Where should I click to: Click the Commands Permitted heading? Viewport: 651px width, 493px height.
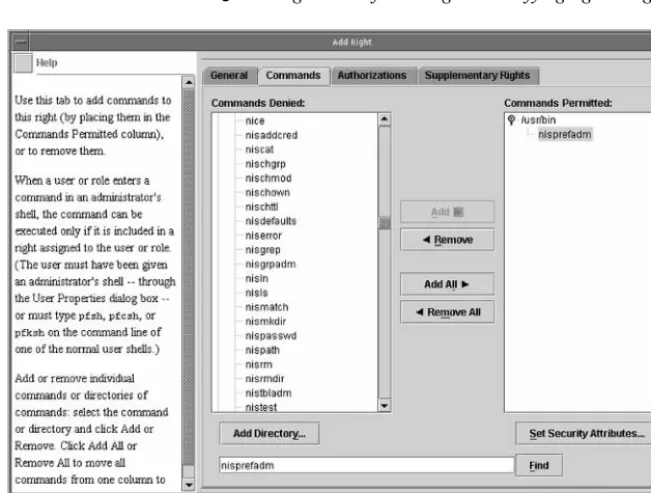coord(558,103)
